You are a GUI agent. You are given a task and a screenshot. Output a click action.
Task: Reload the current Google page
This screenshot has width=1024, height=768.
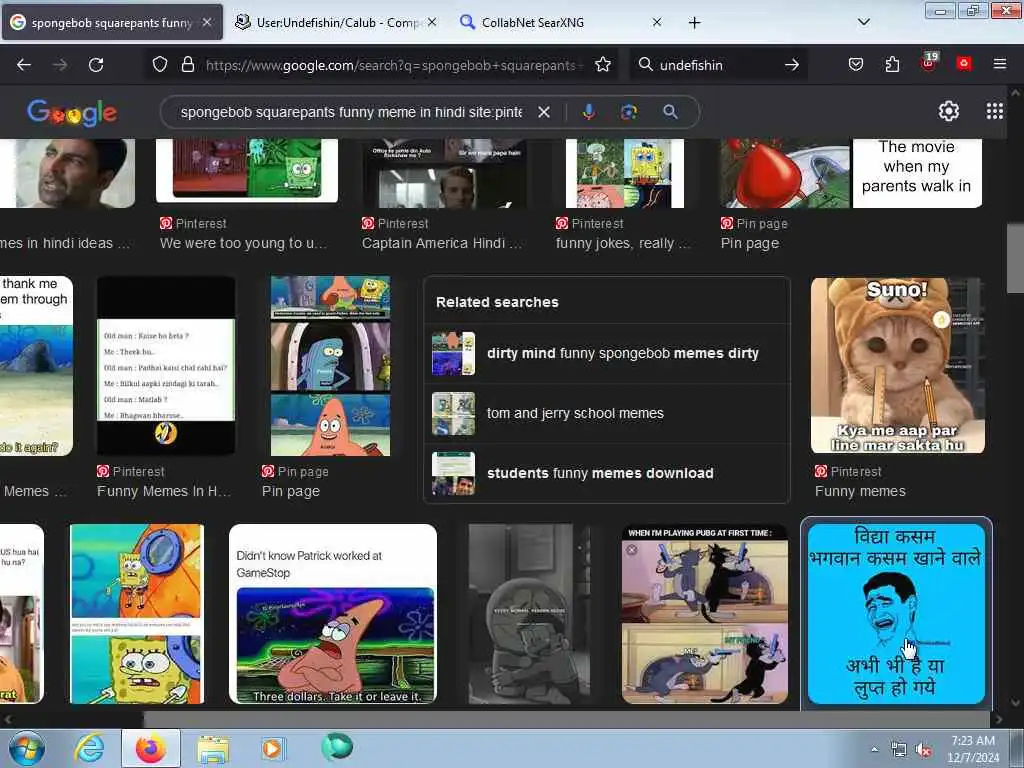tap(96, 65)
